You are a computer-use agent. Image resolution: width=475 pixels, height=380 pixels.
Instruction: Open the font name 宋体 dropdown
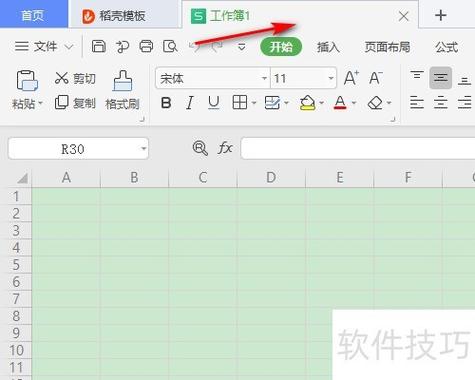point(264,79)
